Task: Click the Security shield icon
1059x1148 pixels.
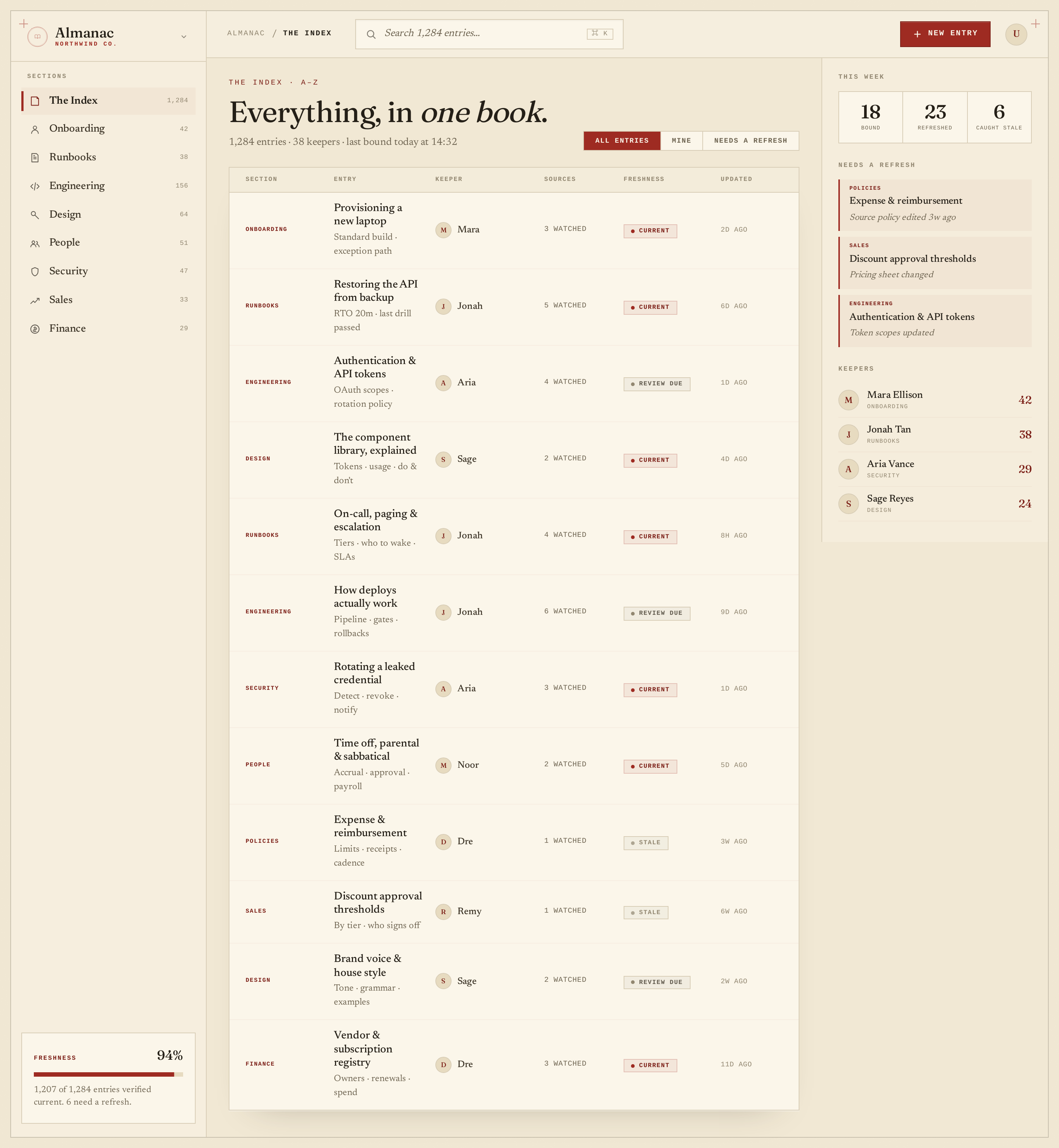Action: pos(35,272)
